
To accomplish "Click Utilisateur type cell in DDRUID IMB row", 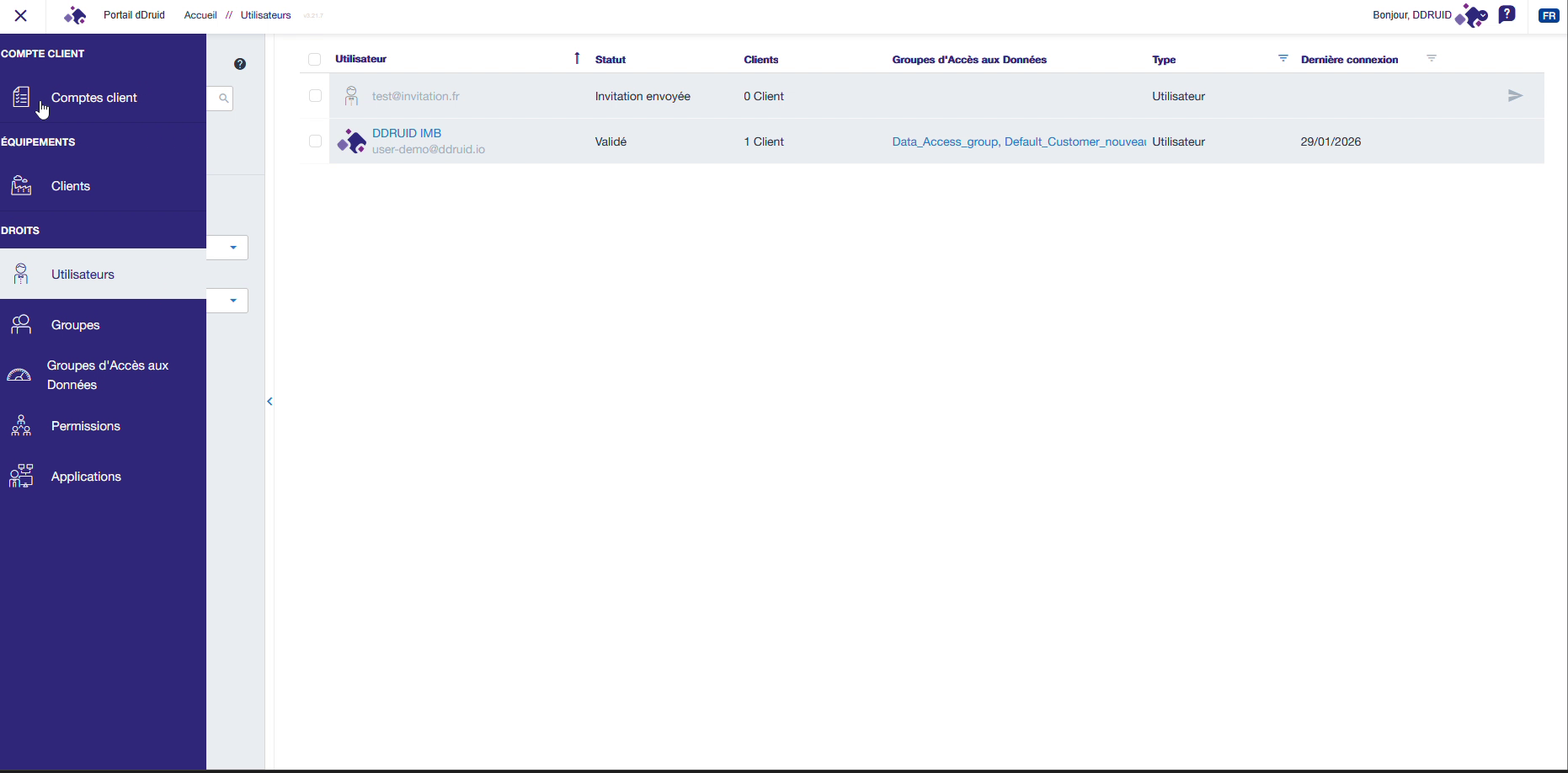I will click(x=1178, y=141).
